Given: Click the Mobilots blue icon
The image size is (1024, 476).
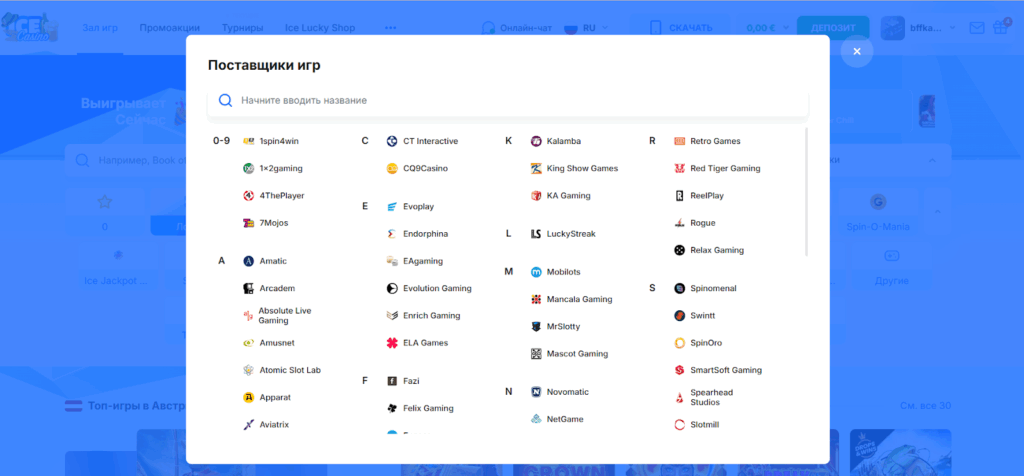Looking at the screenshot, I should (x=536, y=272).
